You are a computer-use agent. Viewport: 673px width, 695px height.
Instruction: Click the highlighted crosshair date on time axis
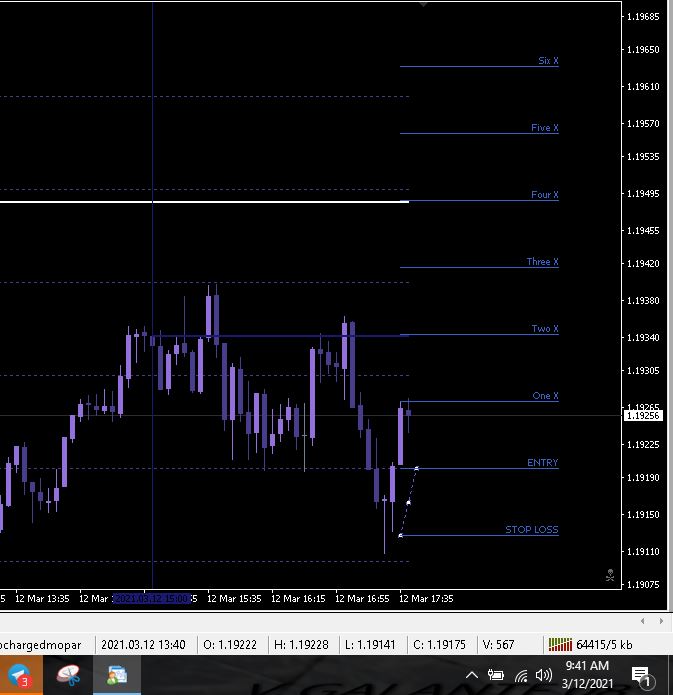152,598
